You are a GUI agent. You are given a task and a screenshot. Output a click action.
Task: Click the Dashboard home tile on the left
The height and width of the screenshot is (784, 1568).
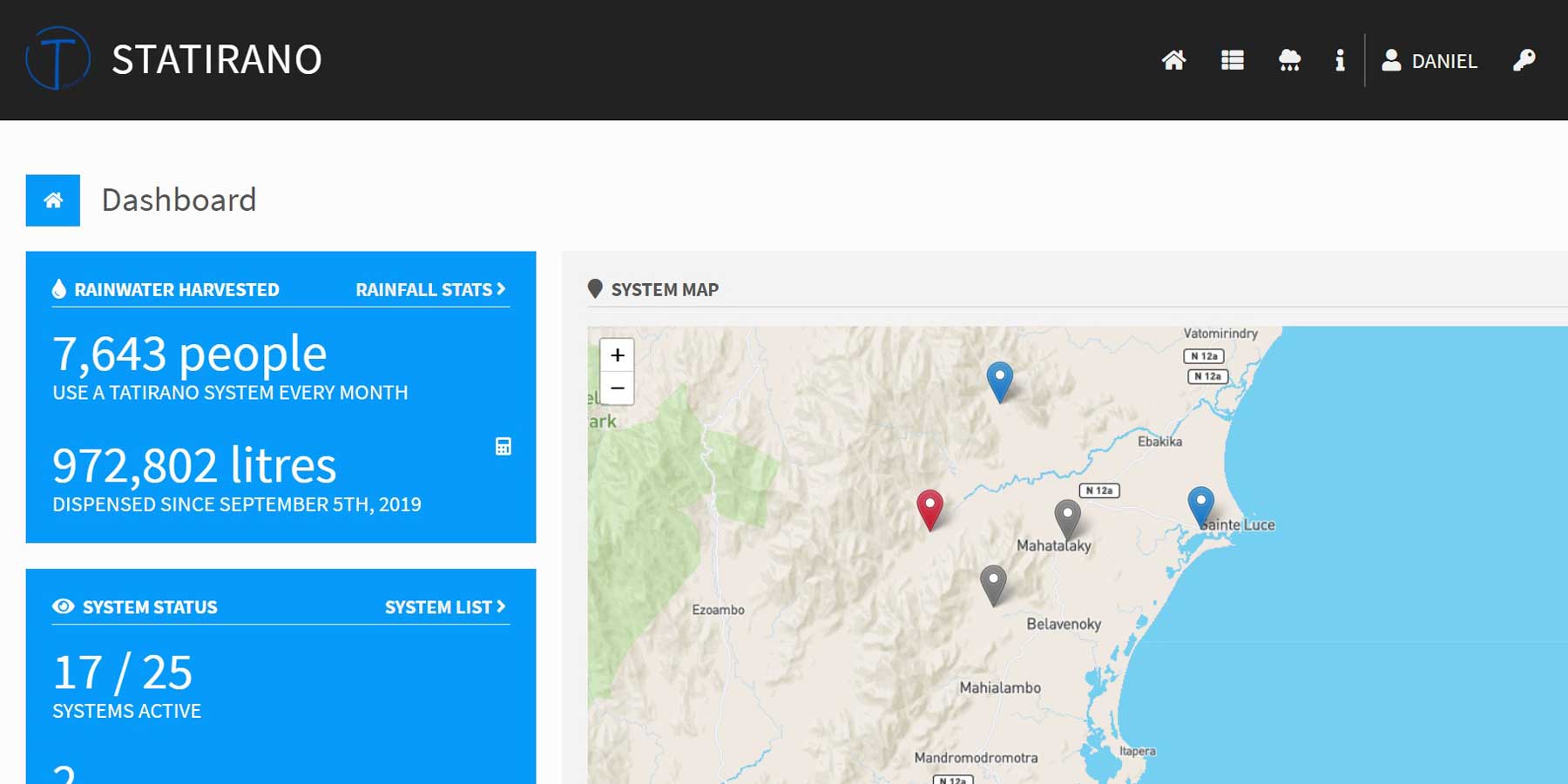(x=52, y=199)
